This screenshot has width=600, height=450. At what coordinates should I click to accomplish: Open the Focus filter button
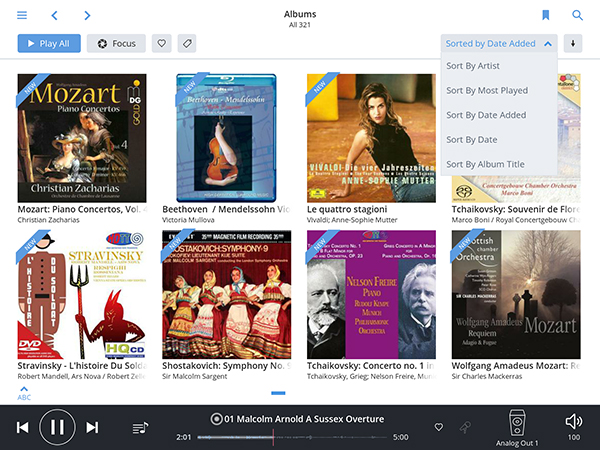tap(116, 44)
